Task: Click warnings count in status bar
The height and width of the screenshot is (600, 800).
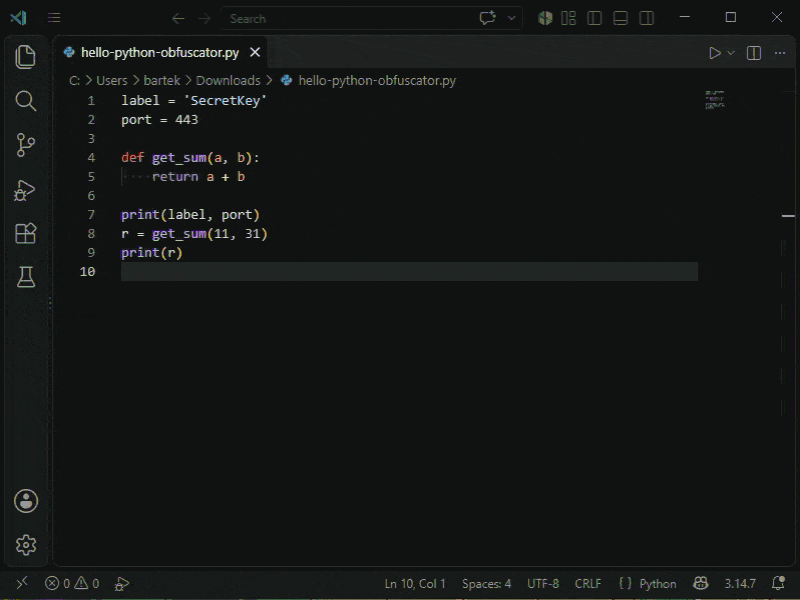Action: click(87, 583)
